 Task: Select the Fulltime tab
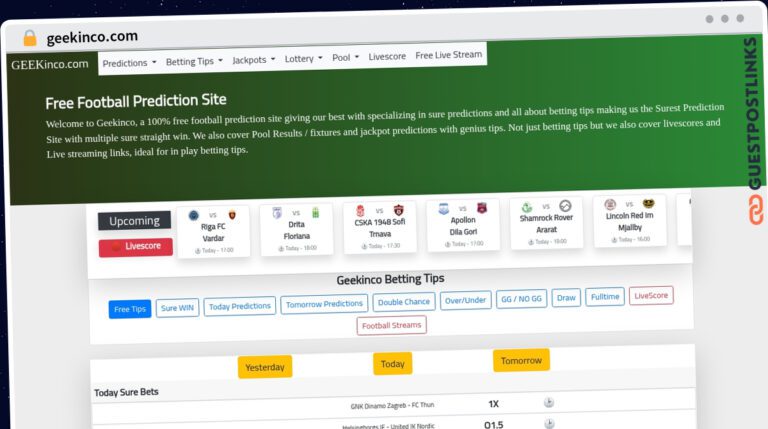(x=605, y=297)
